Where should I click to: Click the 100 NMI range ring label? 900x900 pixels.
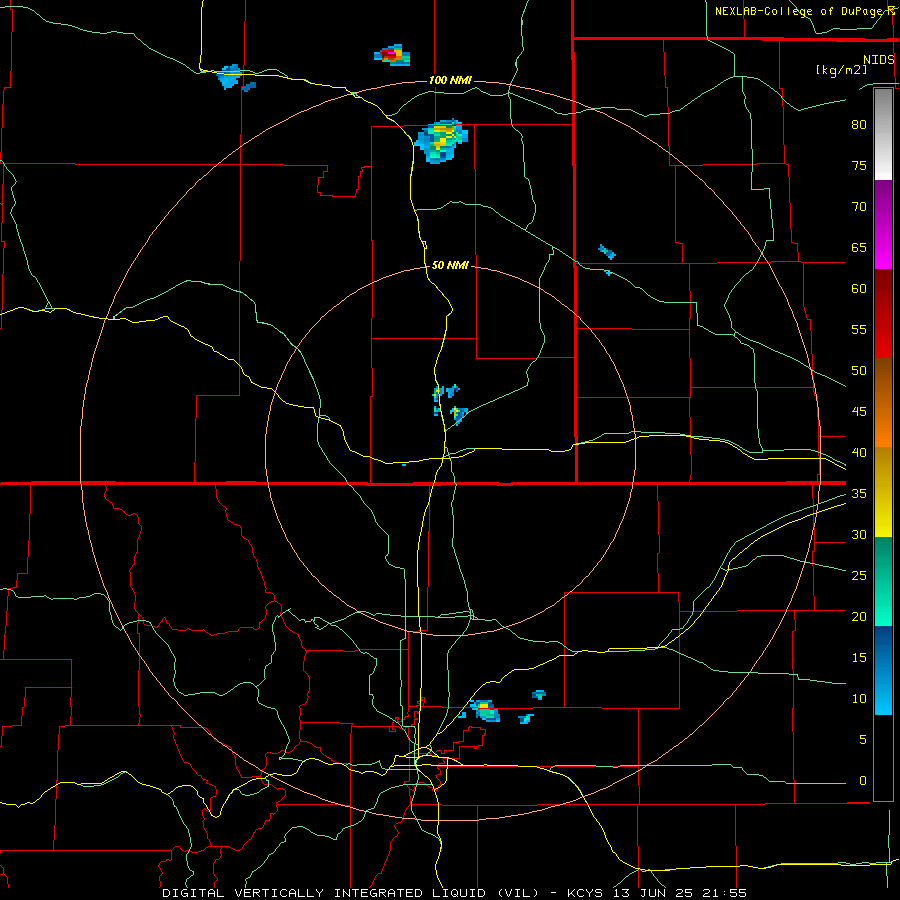tap(450, 80)
